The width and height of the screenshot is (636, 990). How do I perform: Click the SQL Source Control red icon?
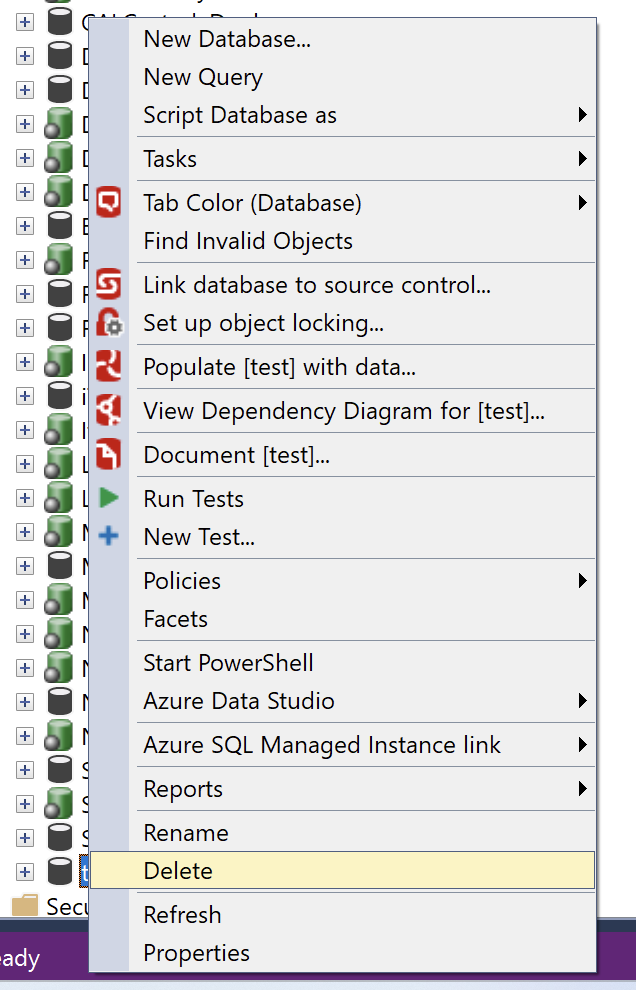tap(109, 284)
